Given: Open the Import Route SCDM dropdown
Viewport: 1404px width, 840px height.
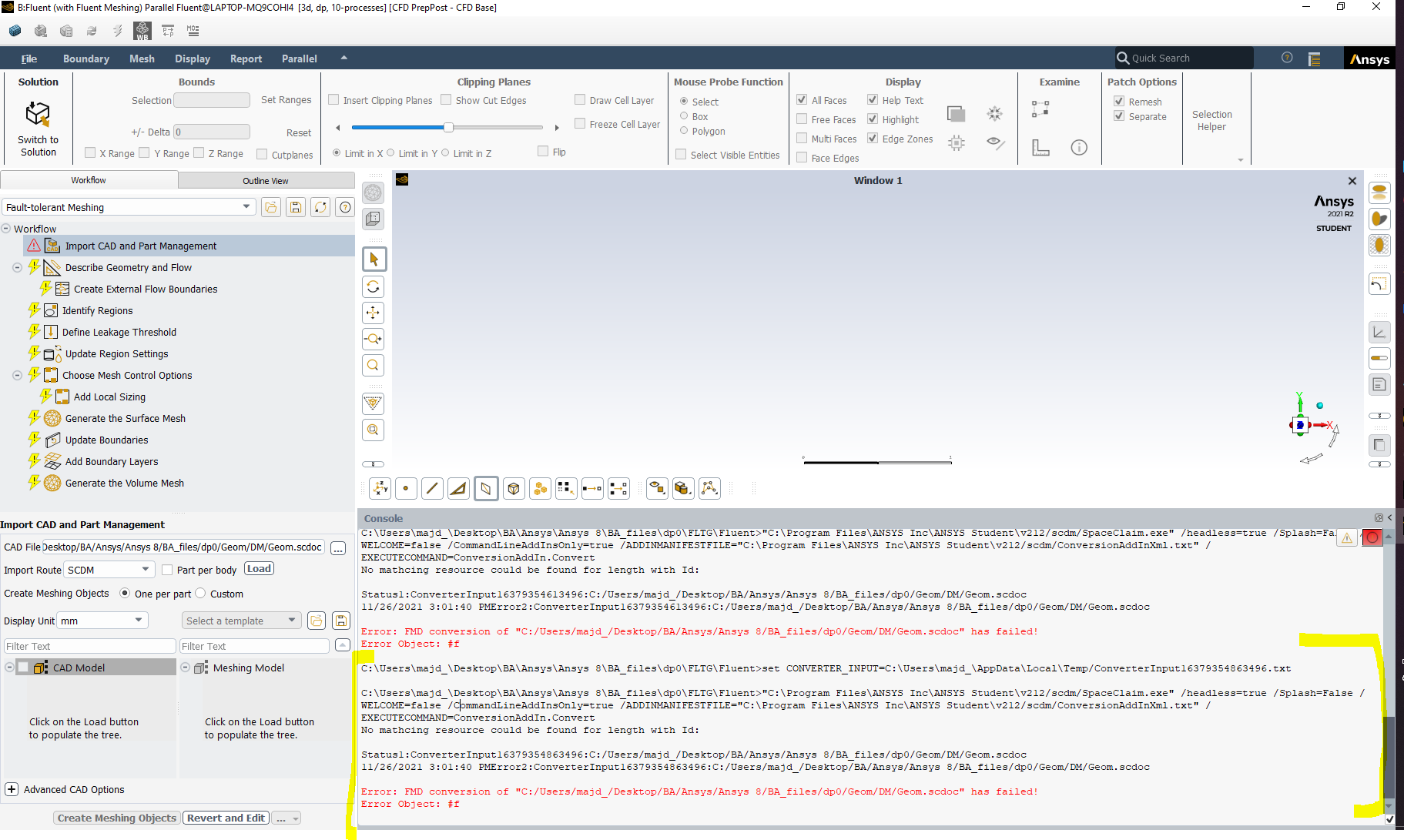Looking at the screenshot, I should pyautogui.click(x=146, y=570).
